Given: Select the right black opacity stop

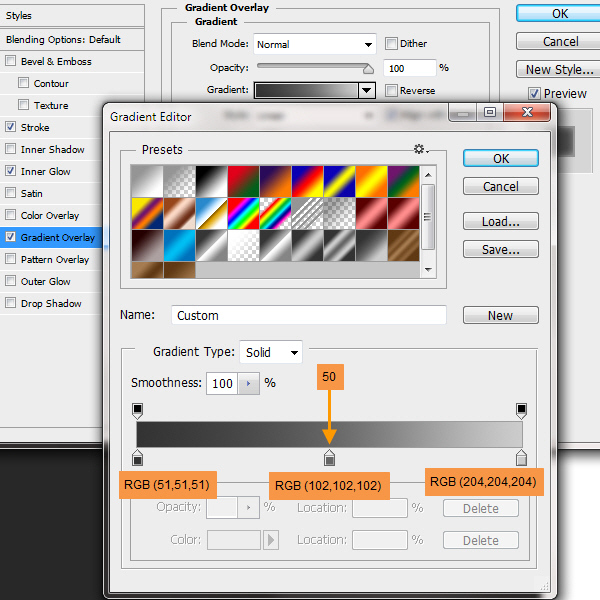Looking at the screenshot, I should [x=521, y=410].
